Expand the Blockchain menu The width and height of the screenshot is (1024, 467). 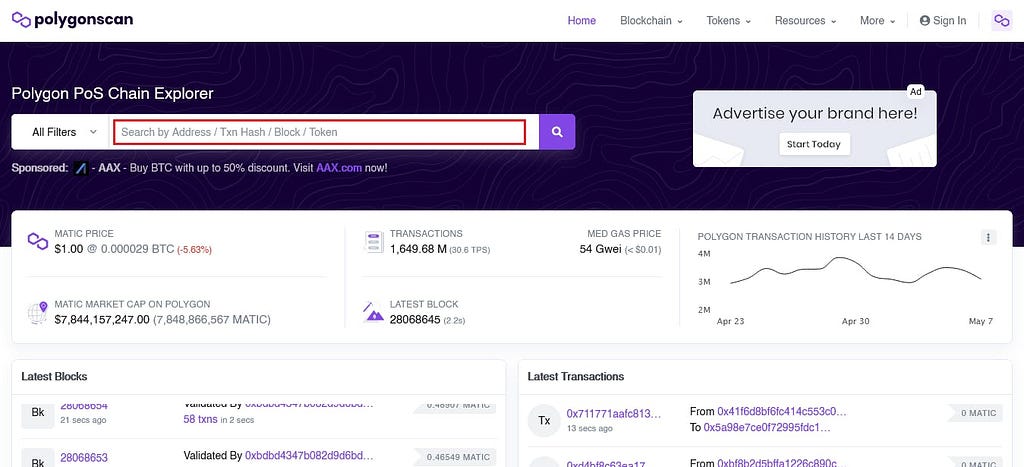coord(651,21)
